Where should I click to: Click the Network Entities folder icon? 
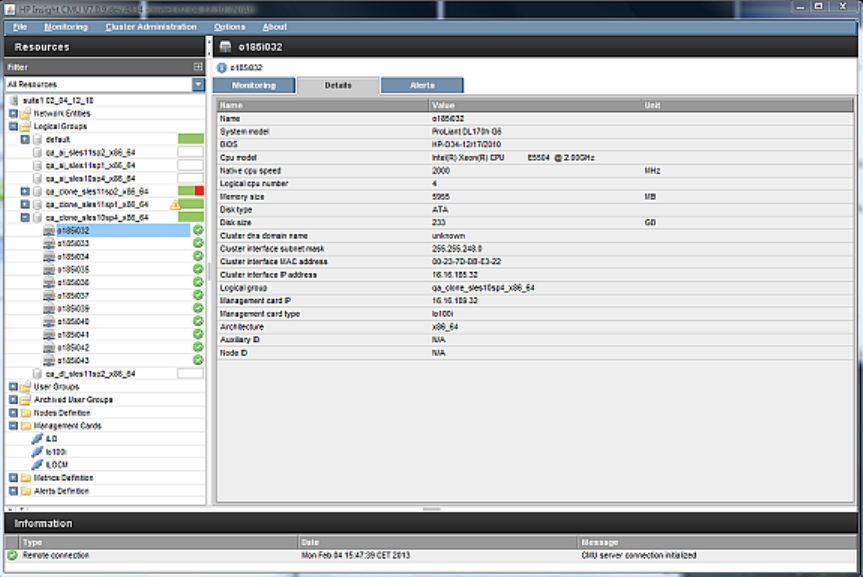(x=25, y=113)
